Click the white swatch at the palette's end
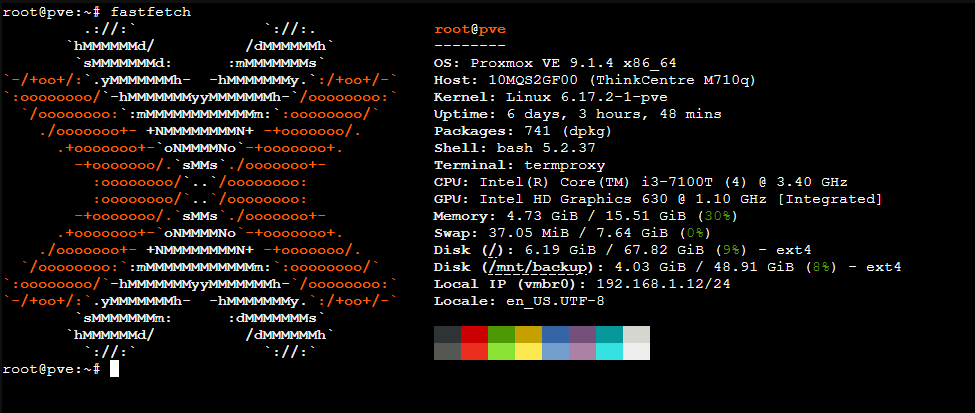Screen dimensions: 975x413 636,351
